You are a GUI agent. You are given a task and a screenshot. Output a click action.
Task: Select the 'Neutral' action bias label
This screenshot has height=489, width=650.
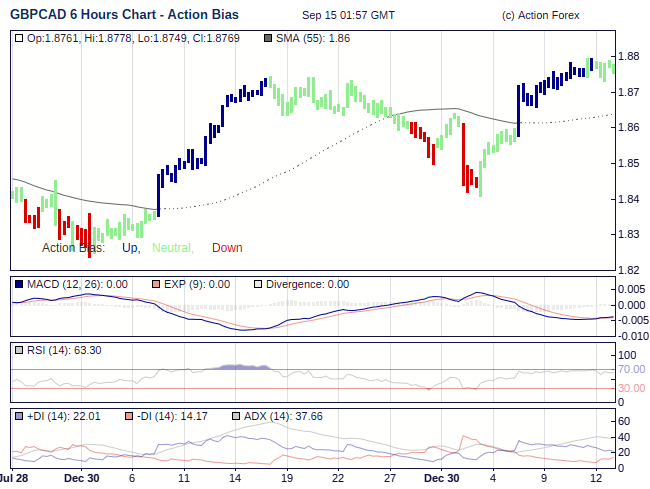pyautogui.click(x=172, y=248)
